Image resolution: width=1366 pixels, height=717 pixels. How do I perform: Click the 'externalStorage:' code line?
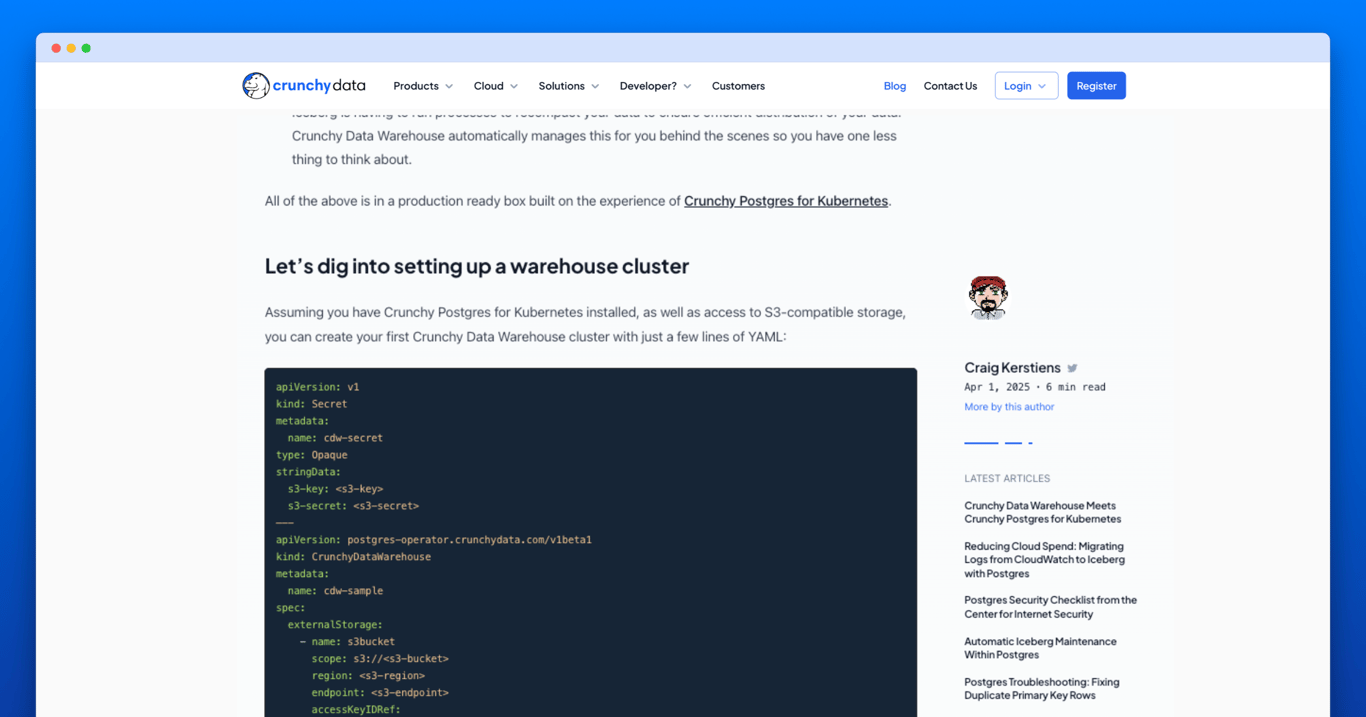(x=335, y=625)
